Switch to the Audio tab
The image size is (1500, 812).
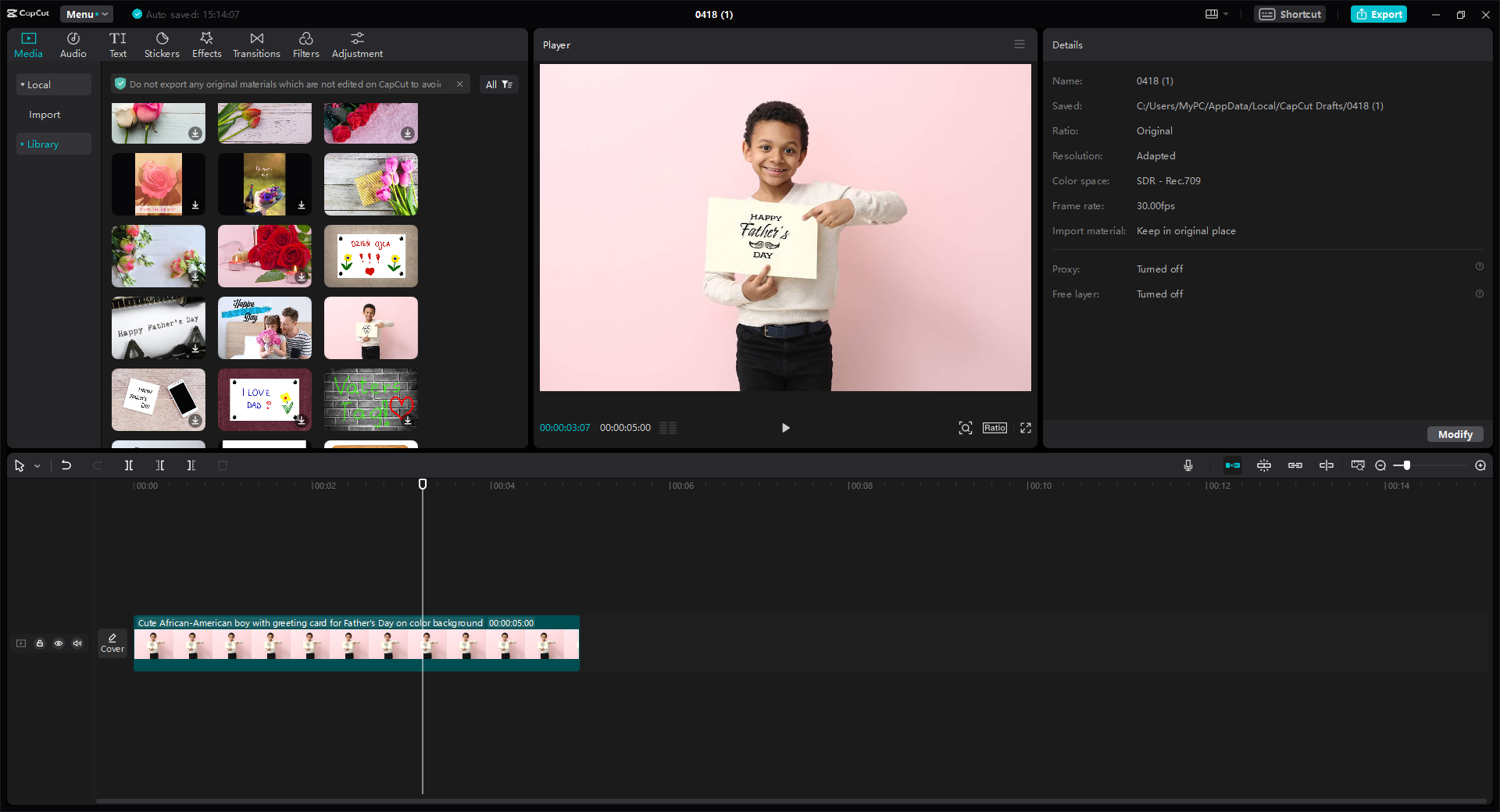pyautogui.click(x=72, y=44)
